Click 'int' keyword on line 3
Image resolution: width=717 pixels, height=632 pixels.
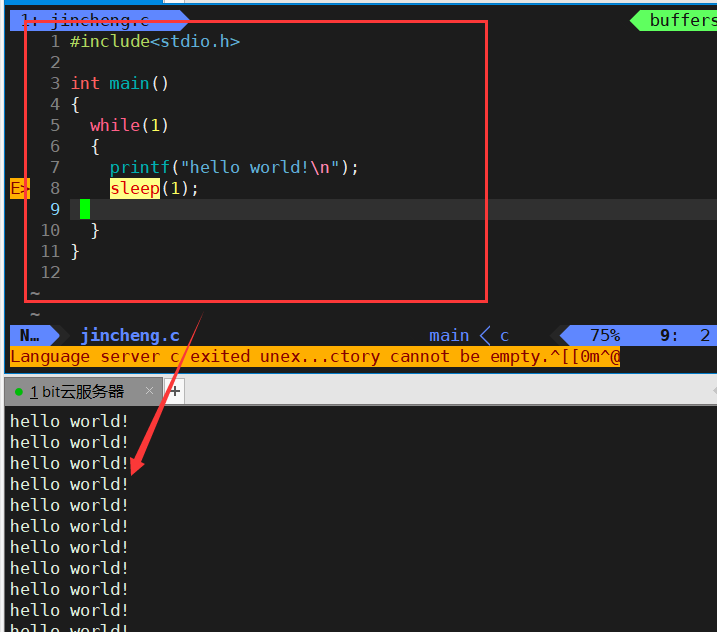[85, 84]
